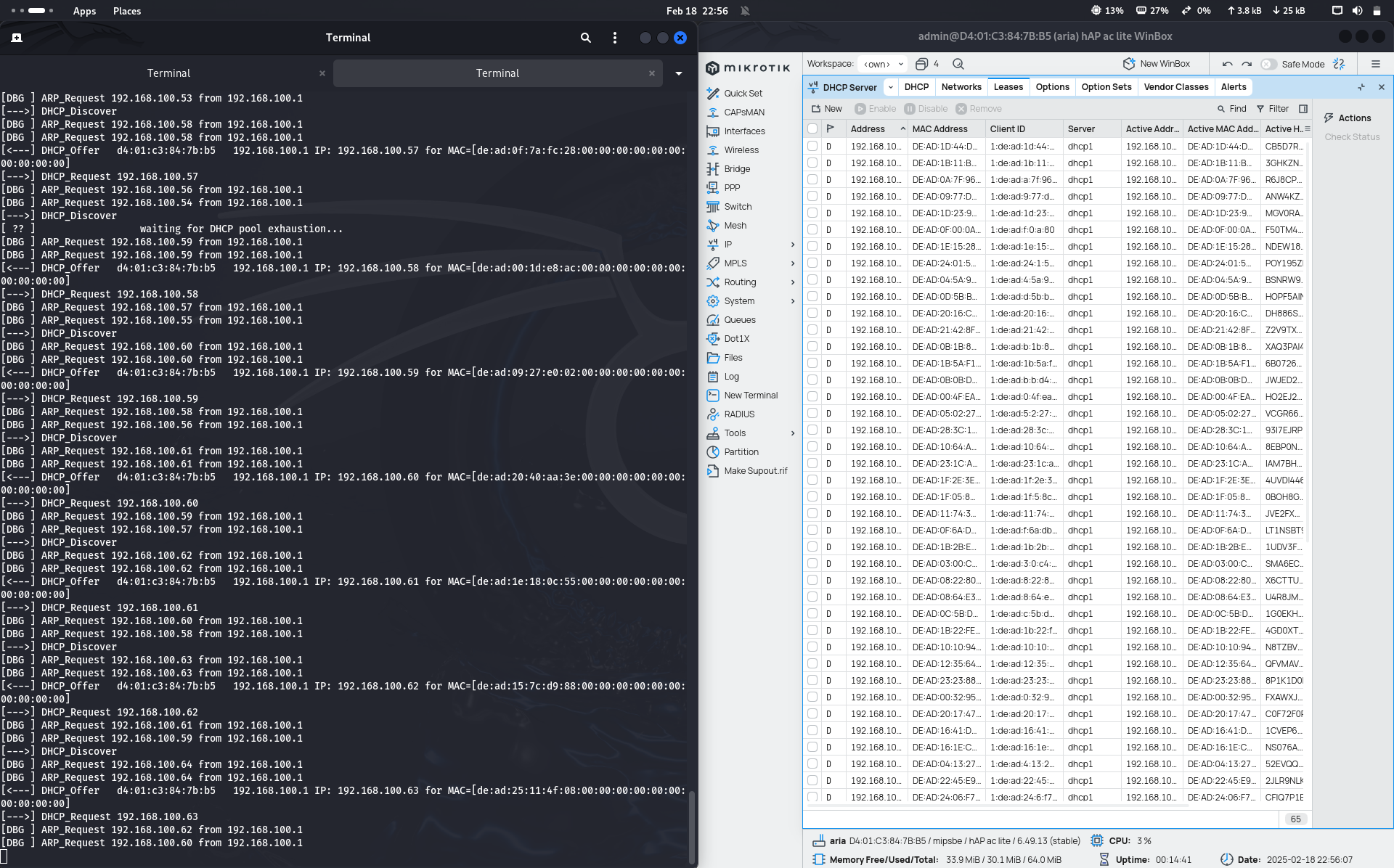Open the WinBox hamburger menu

point(1375,64)
